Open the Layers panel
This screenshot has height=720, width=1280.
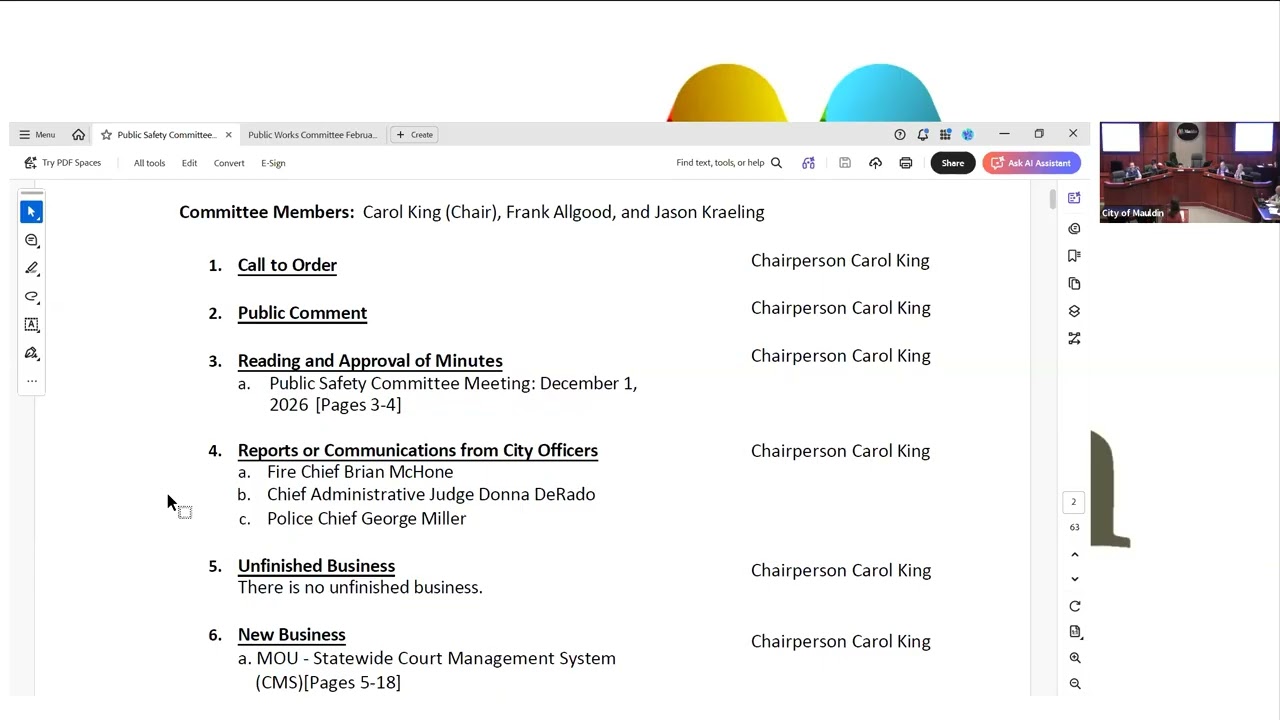pos(1074,311)
